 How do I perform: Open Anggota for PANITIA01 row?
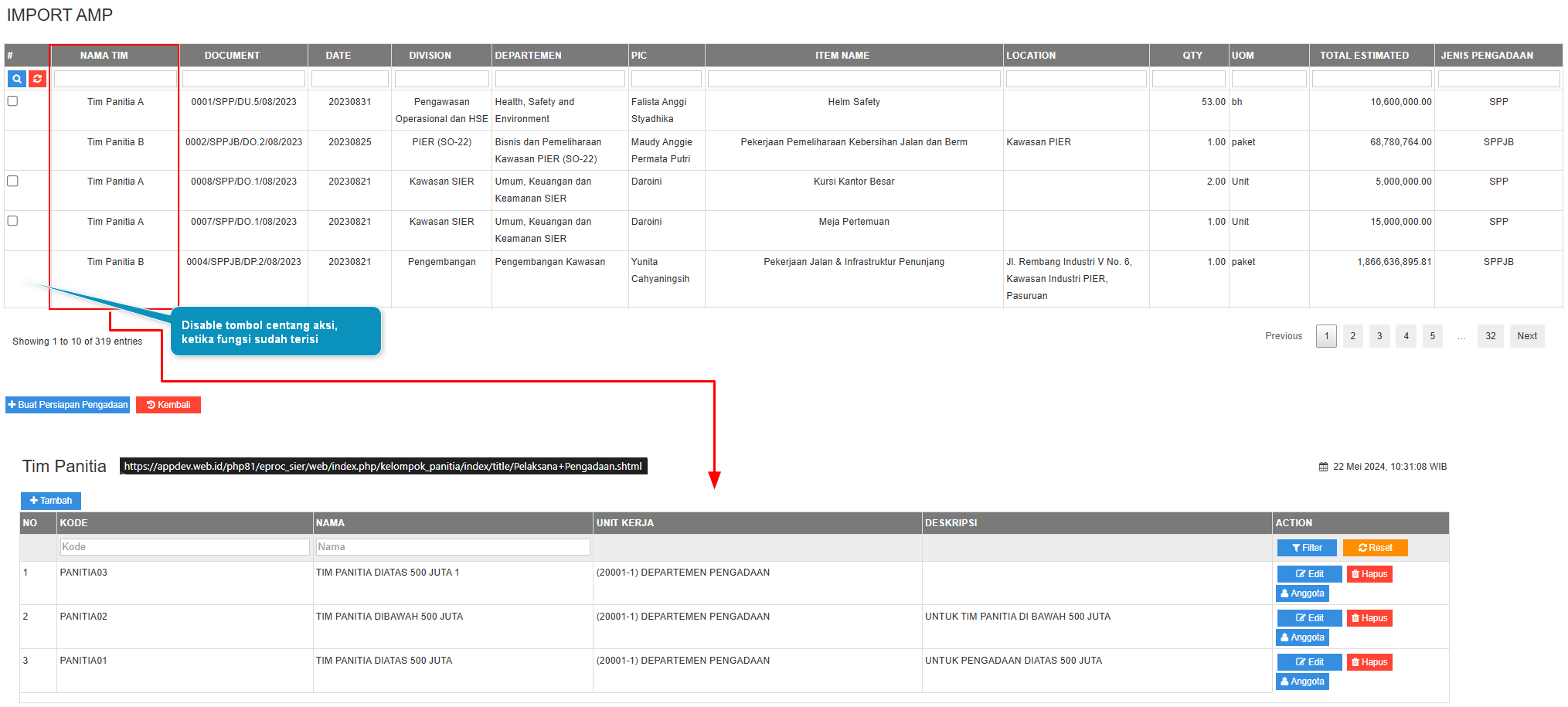tap(1302, 682)
